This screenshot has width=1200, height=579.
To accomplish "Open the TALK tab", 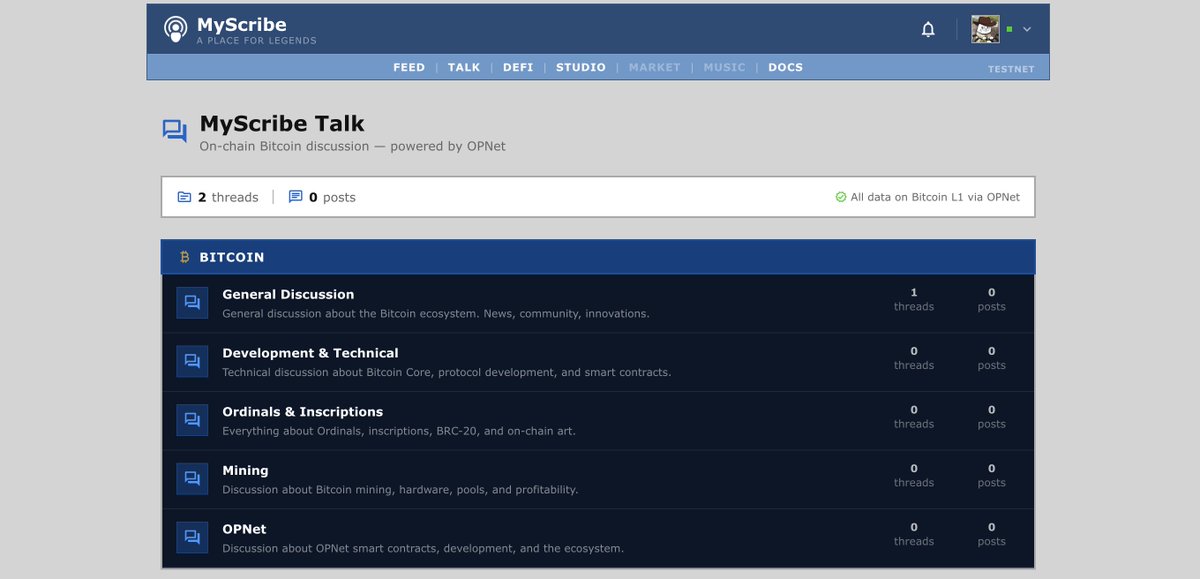I will pos(464,67).
